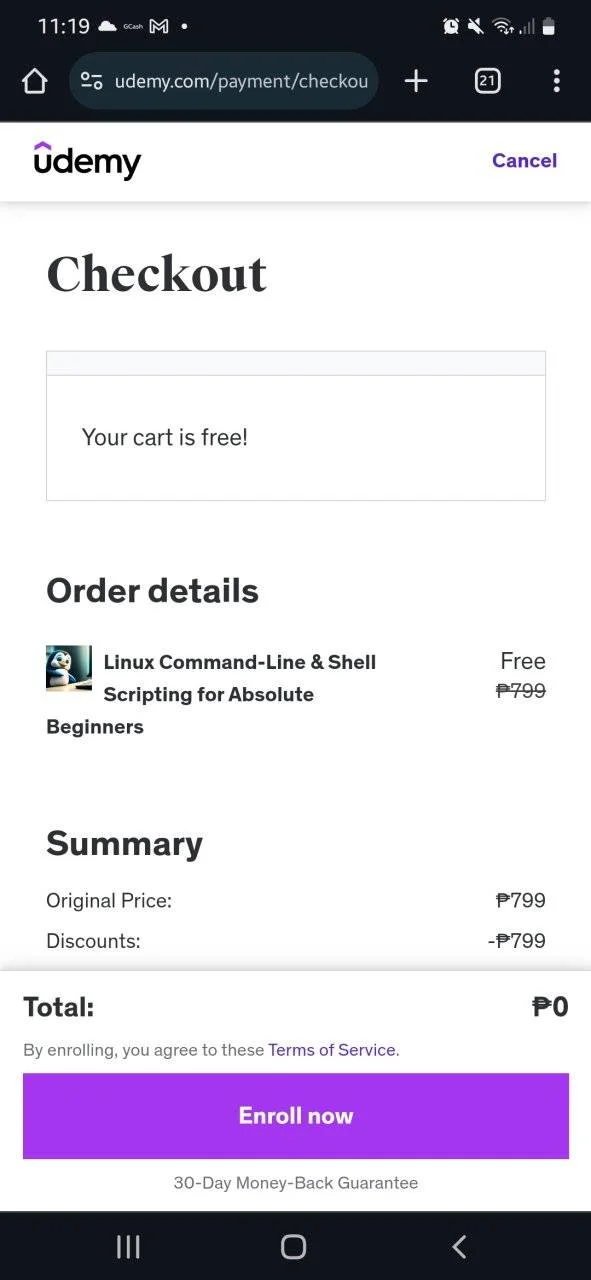Tap the site settings icon in address bar
This screenshot has height=1280, width=591.
click(91, 81)
